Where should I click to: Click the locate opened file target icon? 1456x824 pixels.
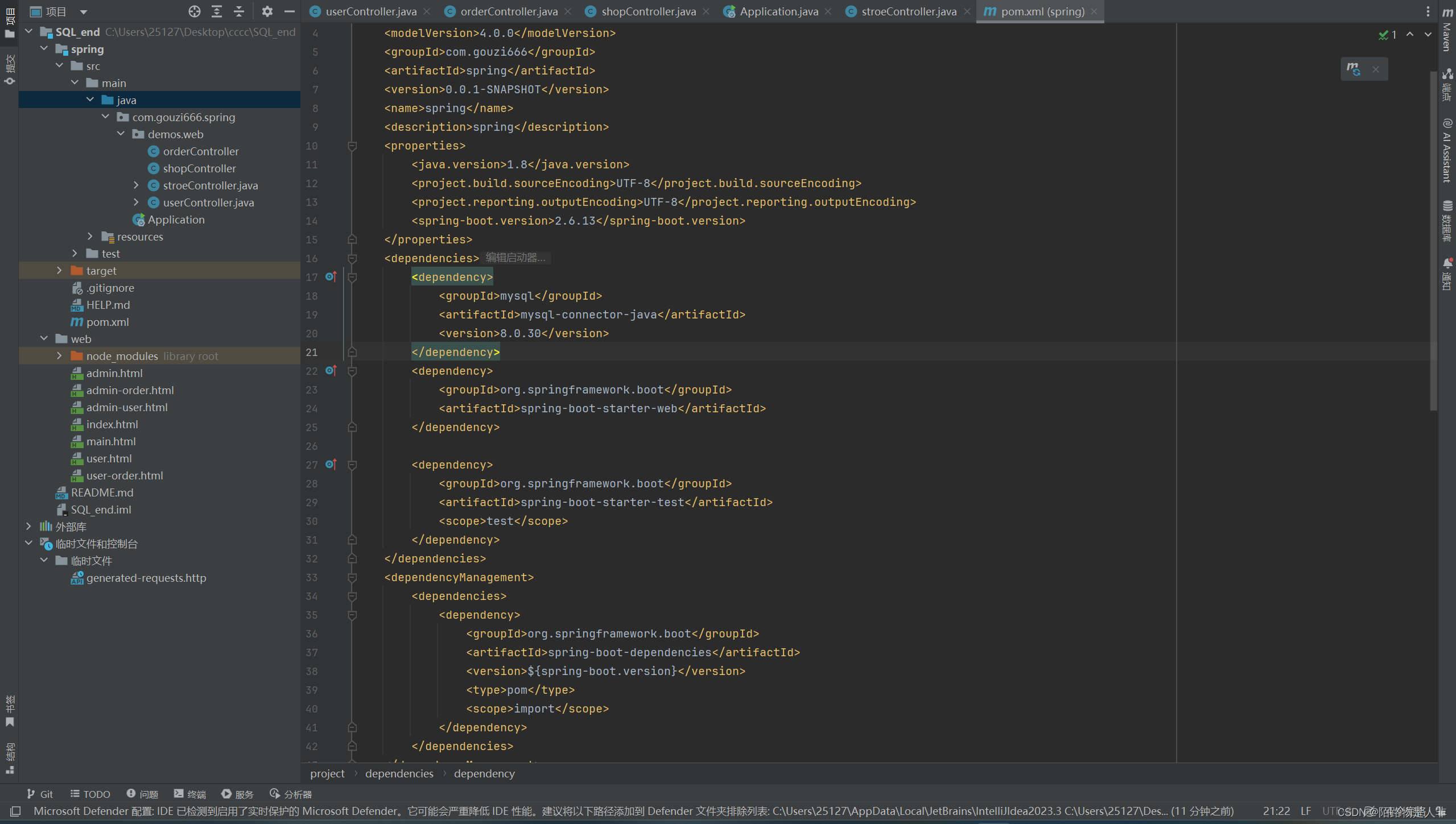195,11
